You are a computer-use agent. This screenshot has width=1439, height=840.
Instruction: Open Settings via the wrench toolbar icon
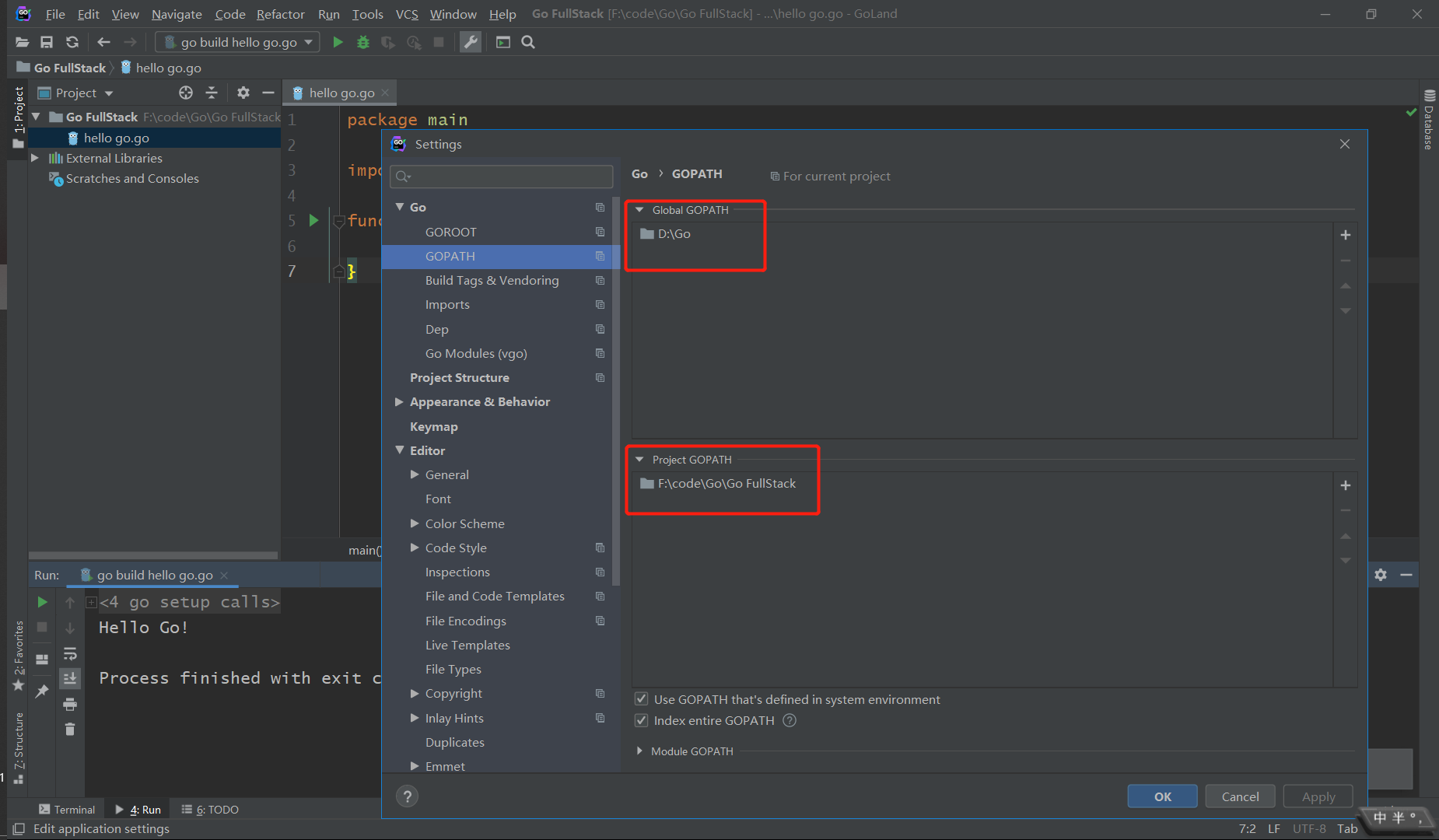coord(471,42)
